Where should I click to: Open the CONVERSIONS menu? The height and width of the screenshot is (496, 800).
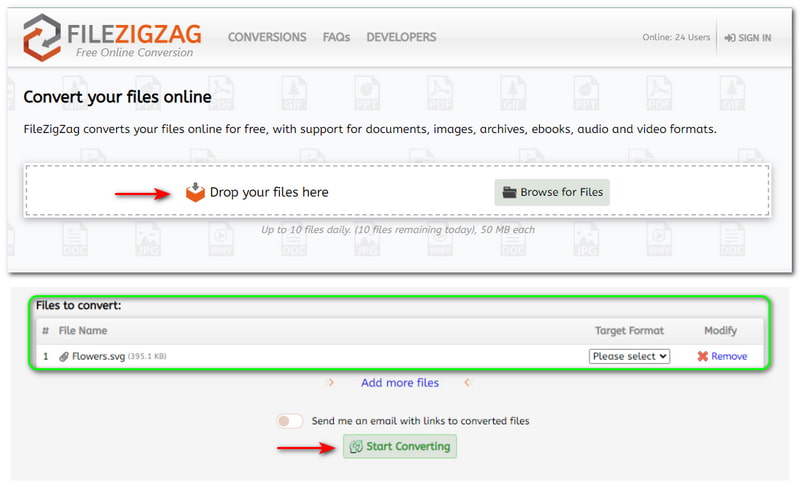pyautogui.click(x=267, y=37)
